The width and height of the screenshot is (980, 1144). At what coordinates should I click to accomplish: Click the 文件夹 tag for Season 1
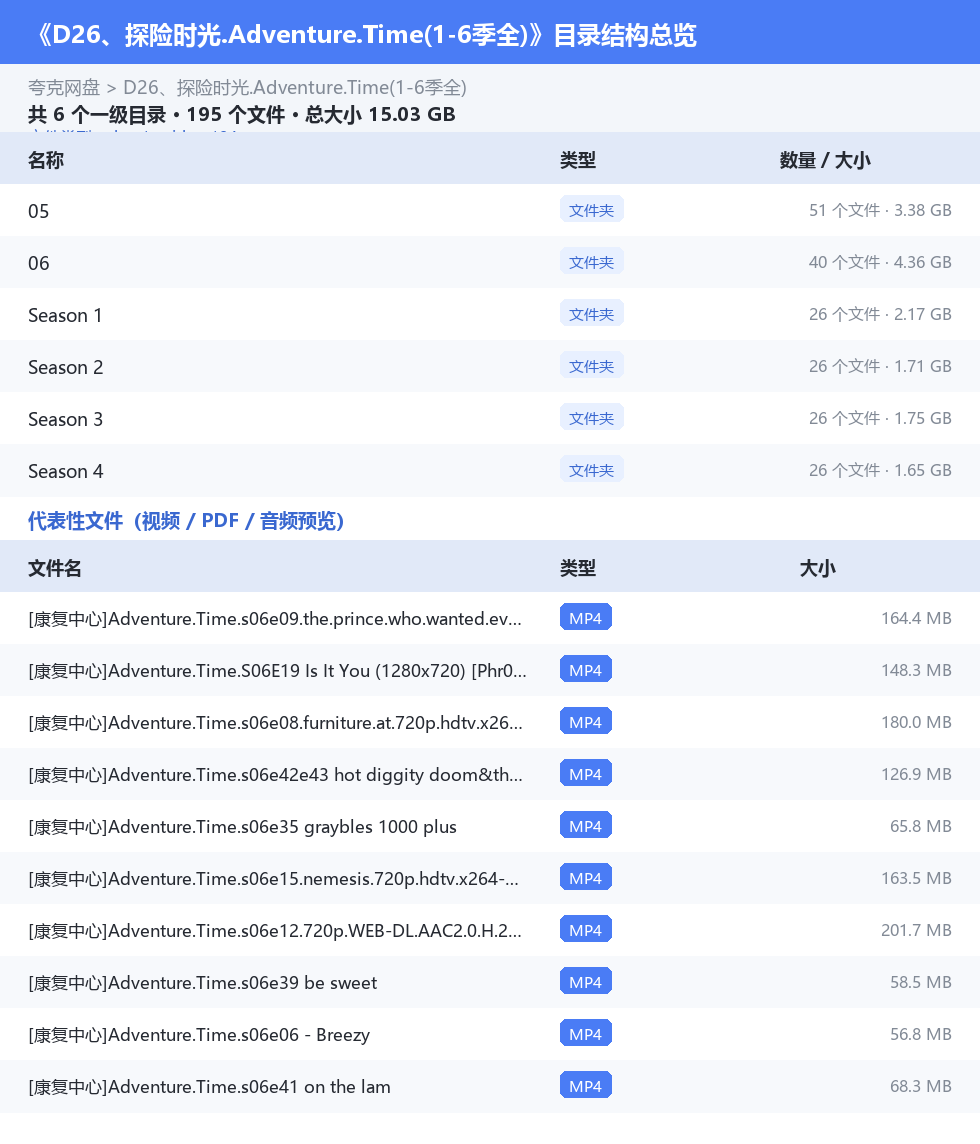coord(591,314)
